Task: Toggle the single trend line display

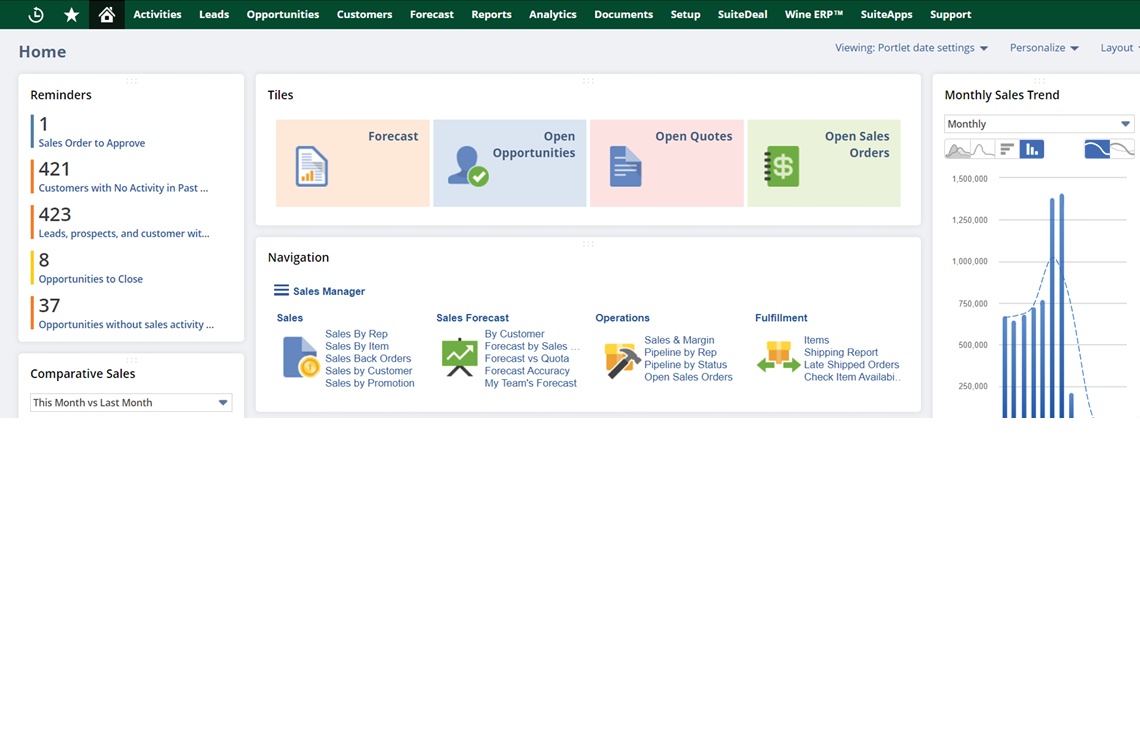Action: point(1097,150)
